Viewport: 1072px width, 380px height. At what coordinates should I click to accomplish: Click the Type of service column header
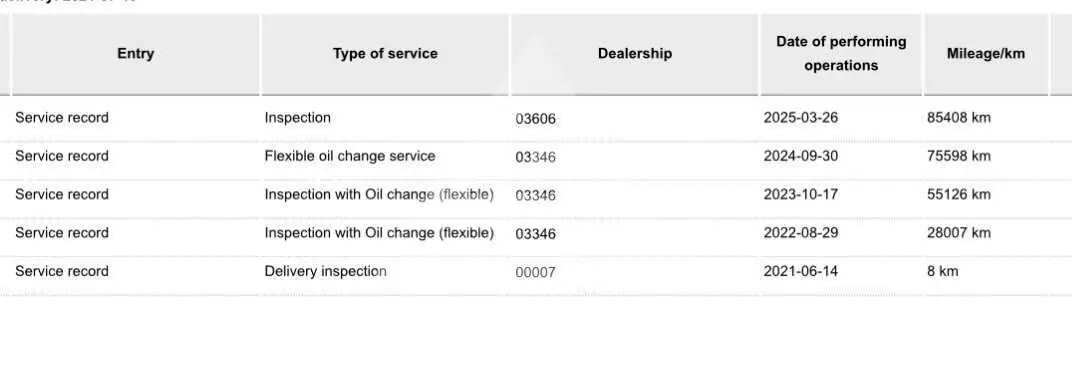click(385, 53)
